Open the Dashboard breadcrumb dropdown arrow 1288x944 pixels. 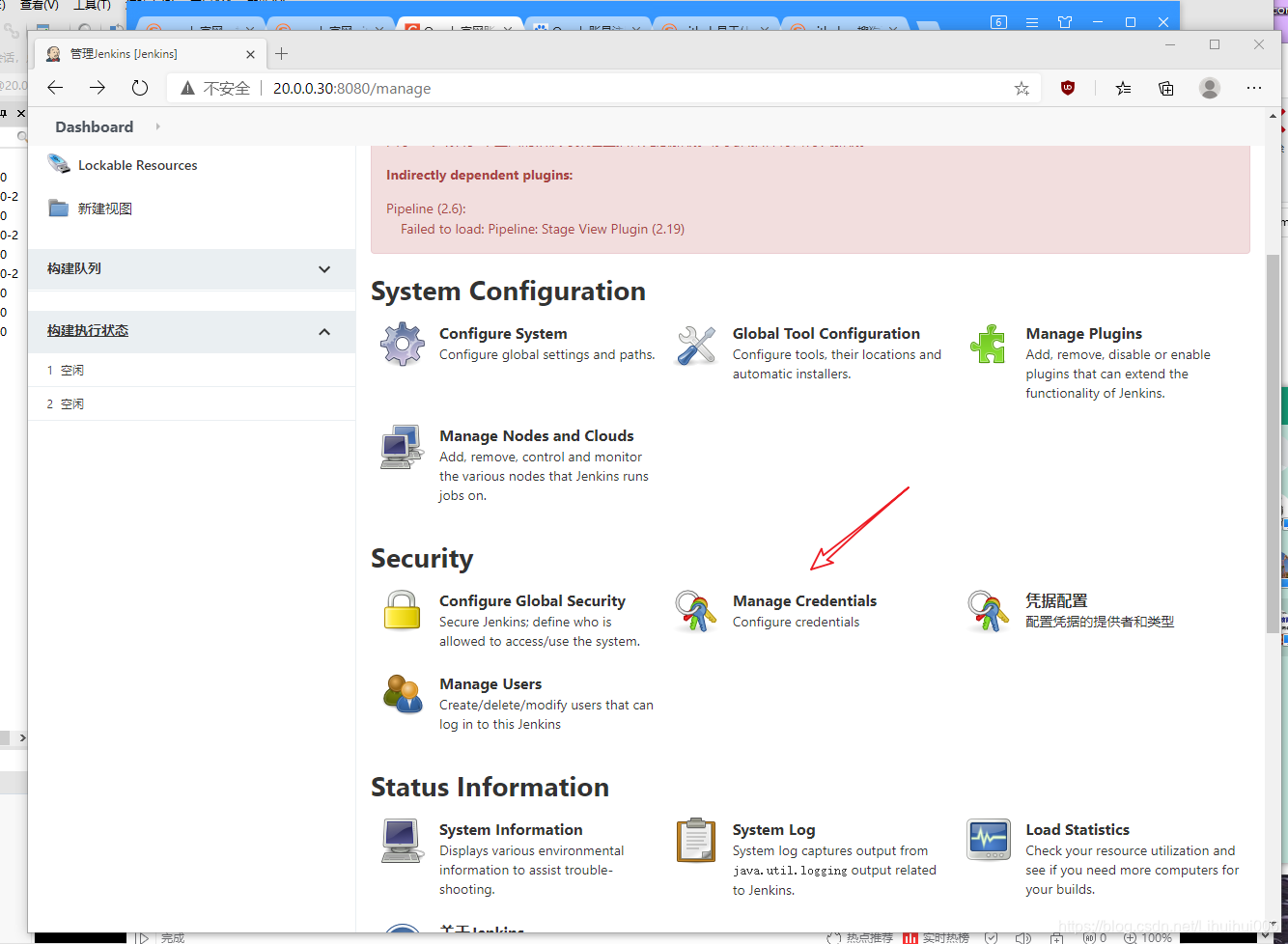pyautogui.click(x=157, y=126)
